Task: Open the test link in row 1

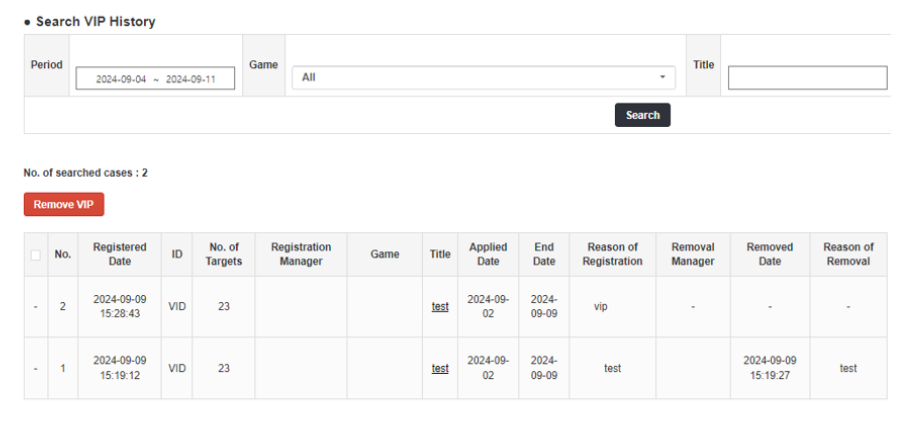Action: [440, 368]
